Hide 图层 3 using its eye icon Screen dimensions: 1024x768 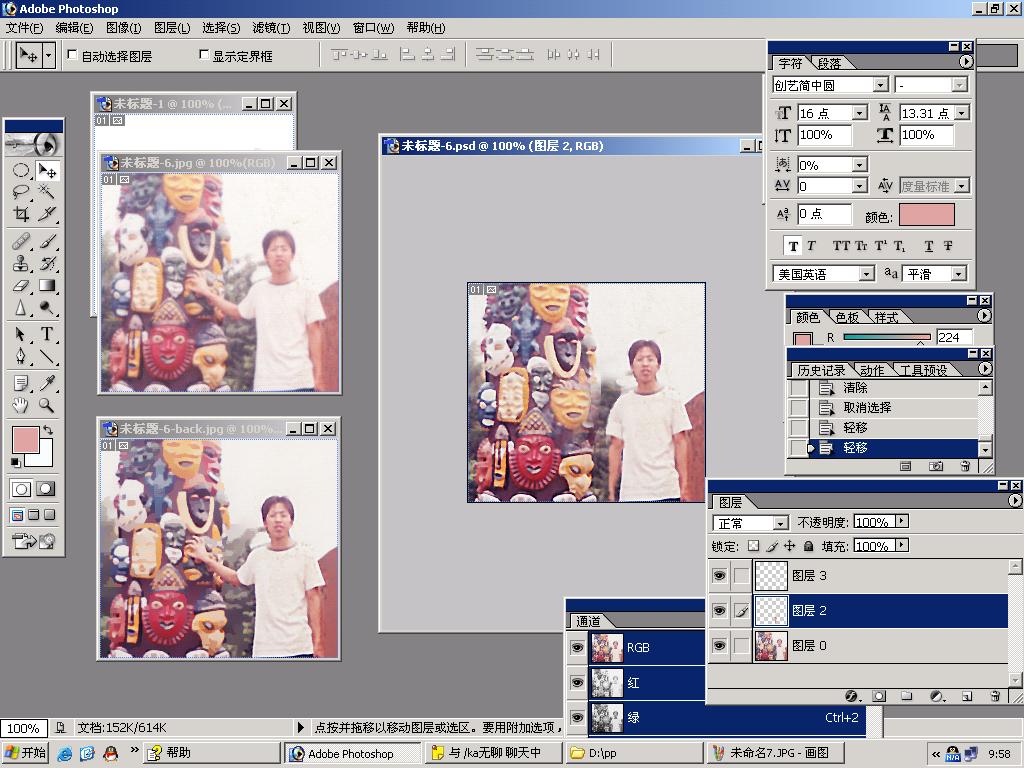click(x=719, y=576)
